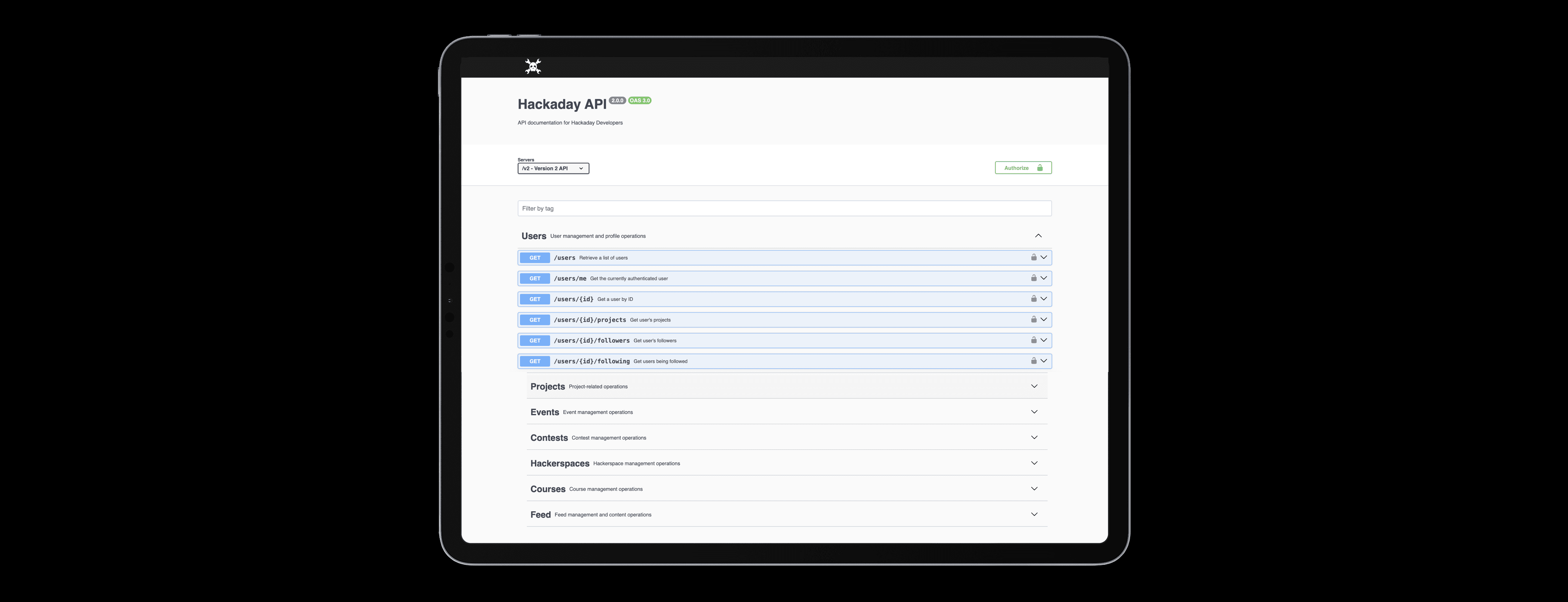
Task: Click lock icon on /users endpoint
Action: pyautogui.click(x=1034, y=258)
